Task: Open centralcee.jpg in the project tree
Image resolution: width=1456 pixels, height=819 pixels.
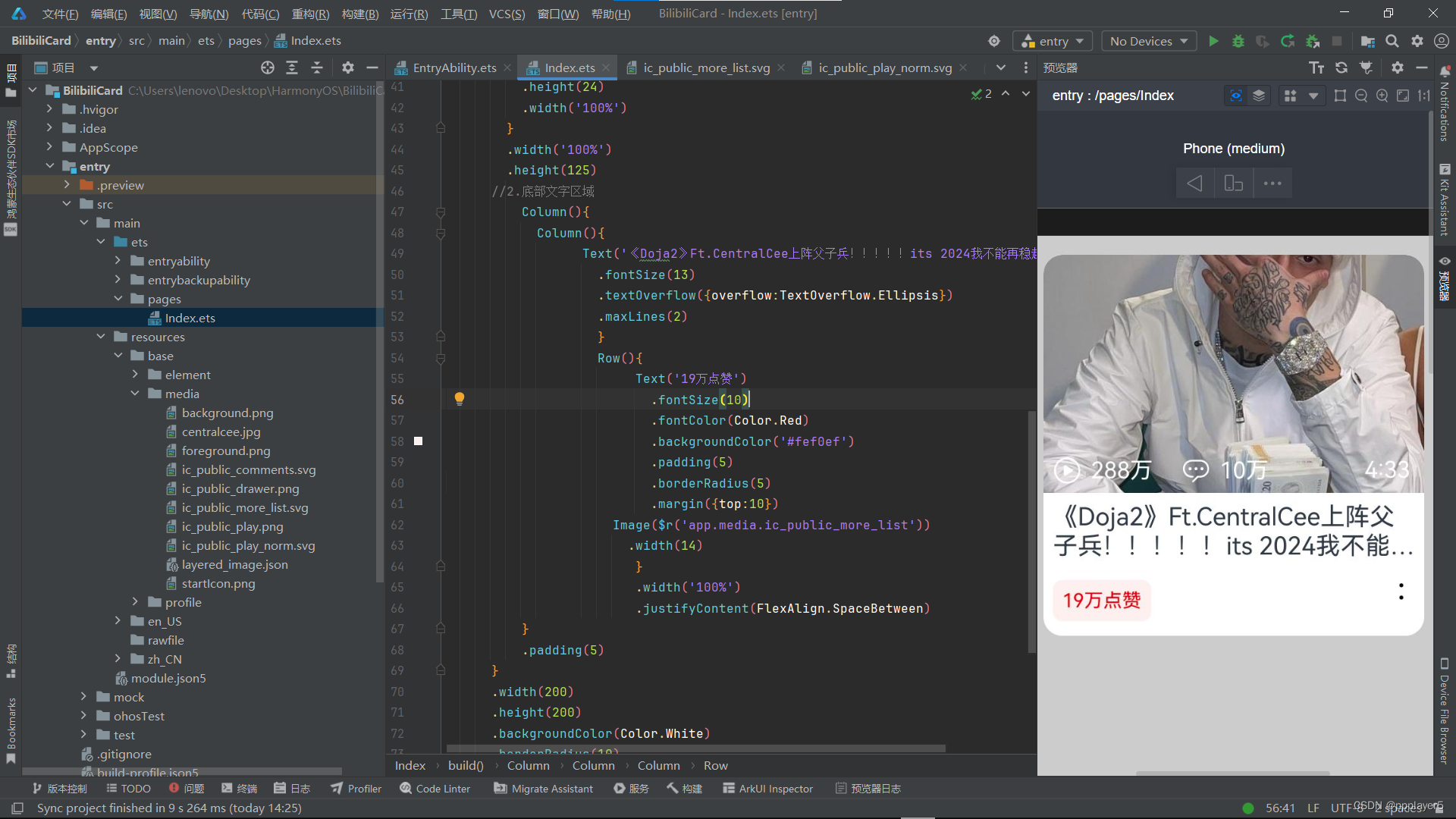Action: pos(221,431)
